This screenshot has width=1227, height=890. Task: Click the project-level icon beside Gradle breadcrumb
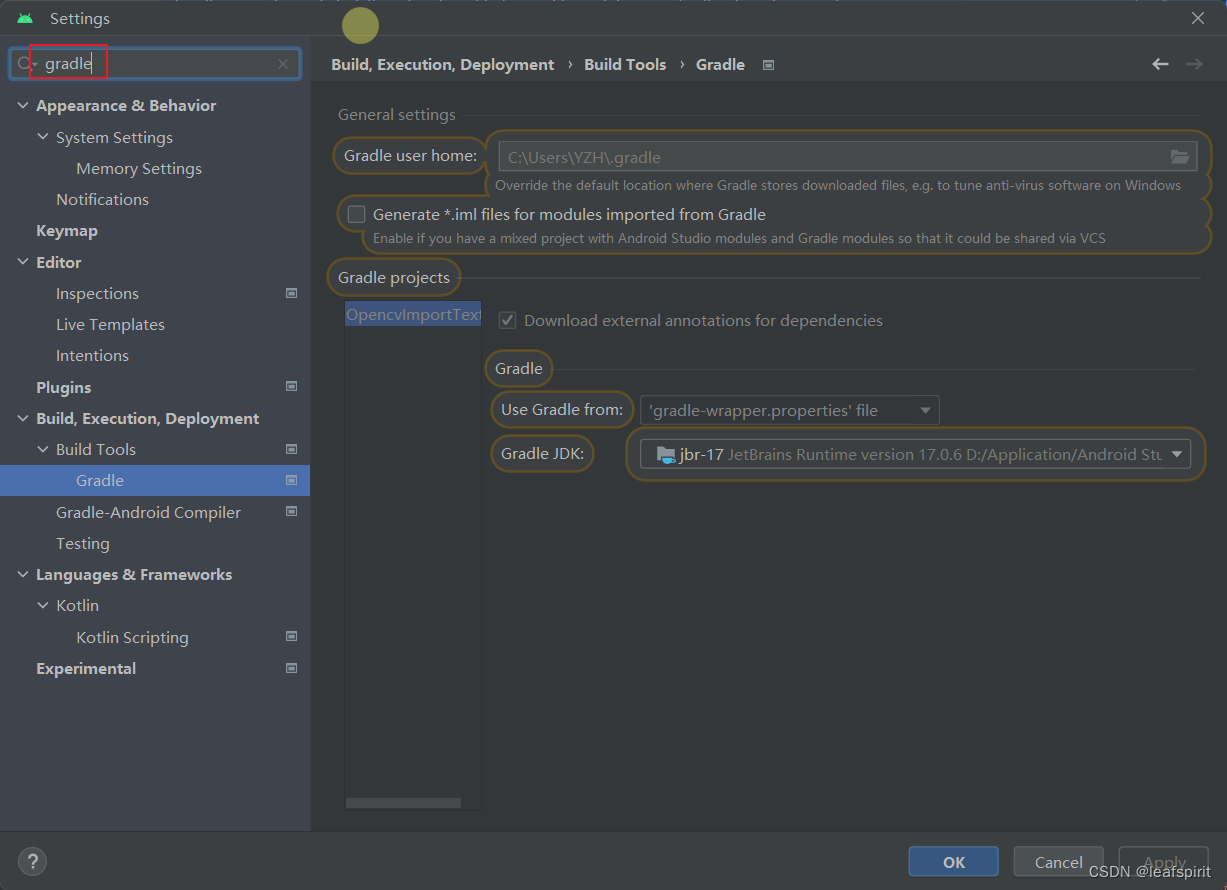click(x=768, y=65)
